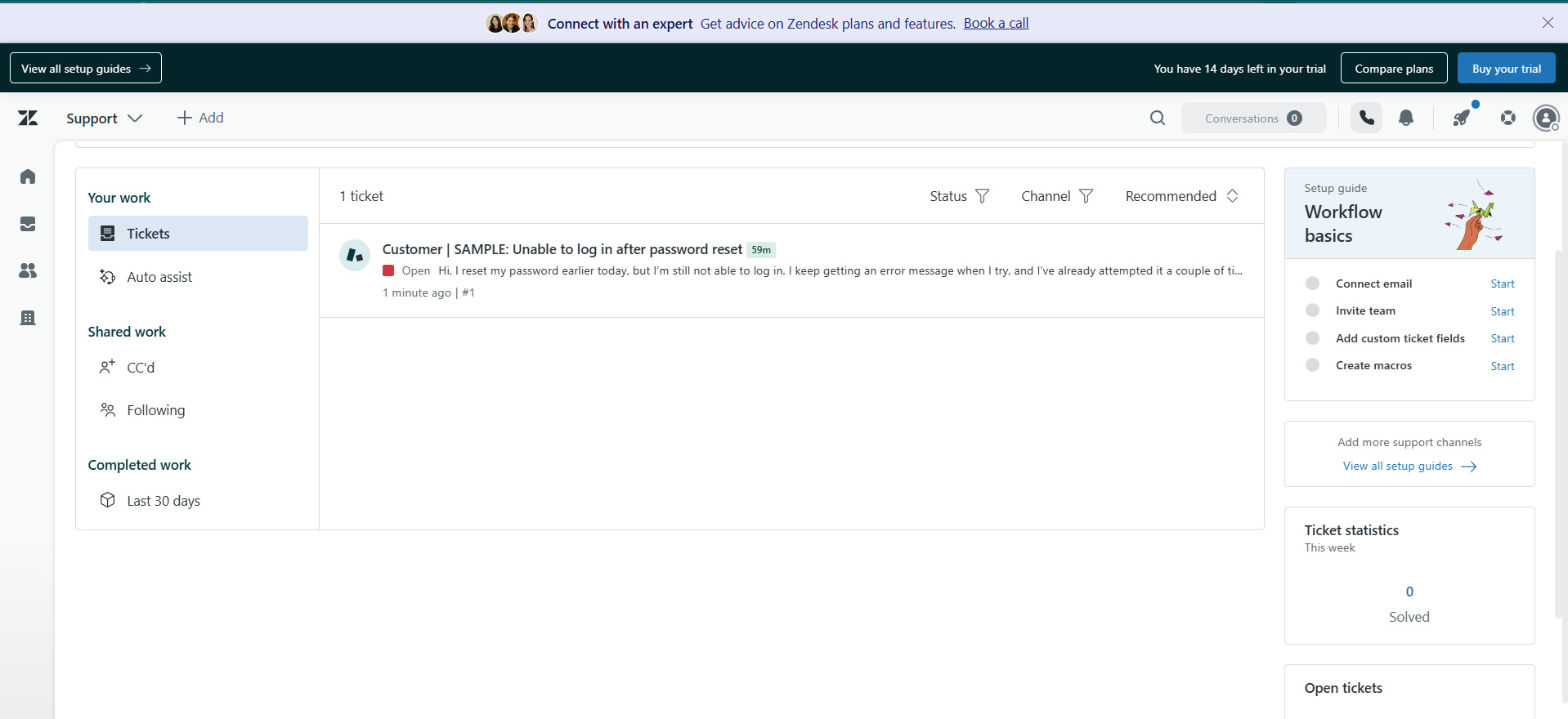1568x719 pixels.
Task: Click the page vertical scrollbar
Action: pyautogui.click(x=1560, y=433)
